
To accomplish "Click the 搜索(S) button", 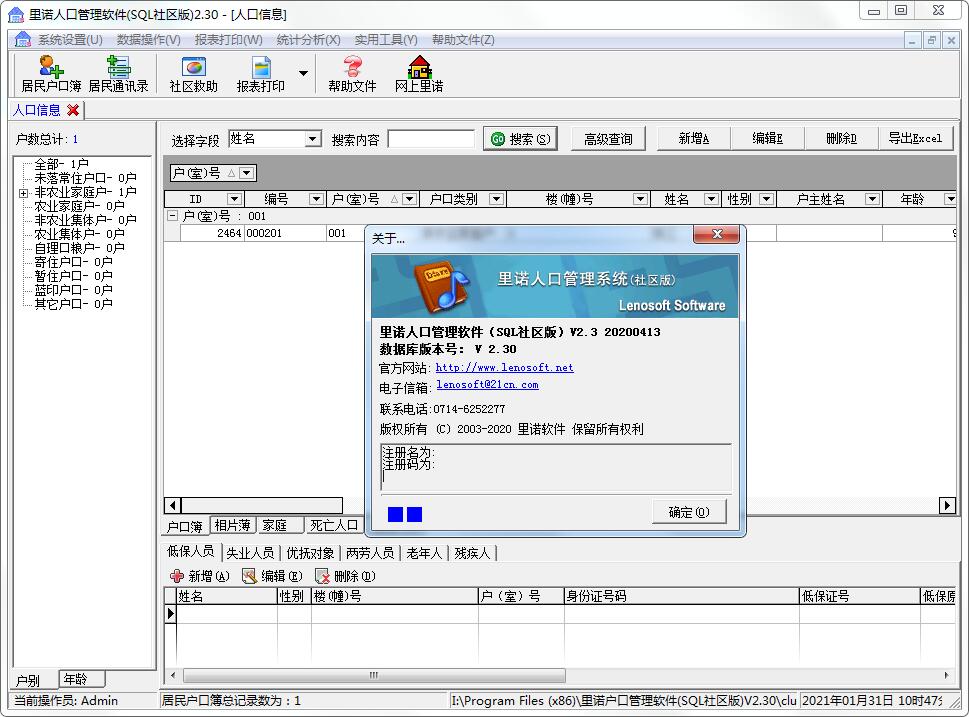I will pos(520,139).
